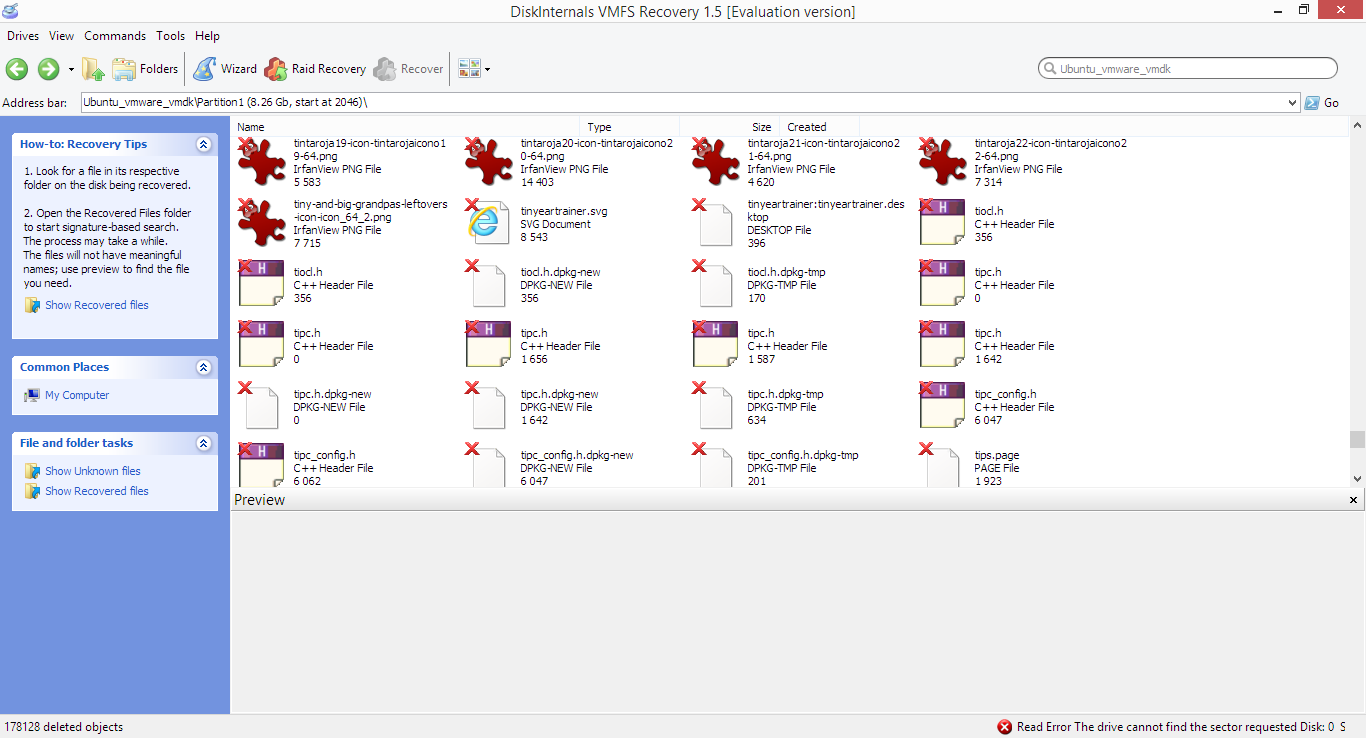Image resolution: width=1366 pixels, height=738 pixels.
Task: Select tipc_config.h.dpkg-tmp file icon
Action: point(715,465)
